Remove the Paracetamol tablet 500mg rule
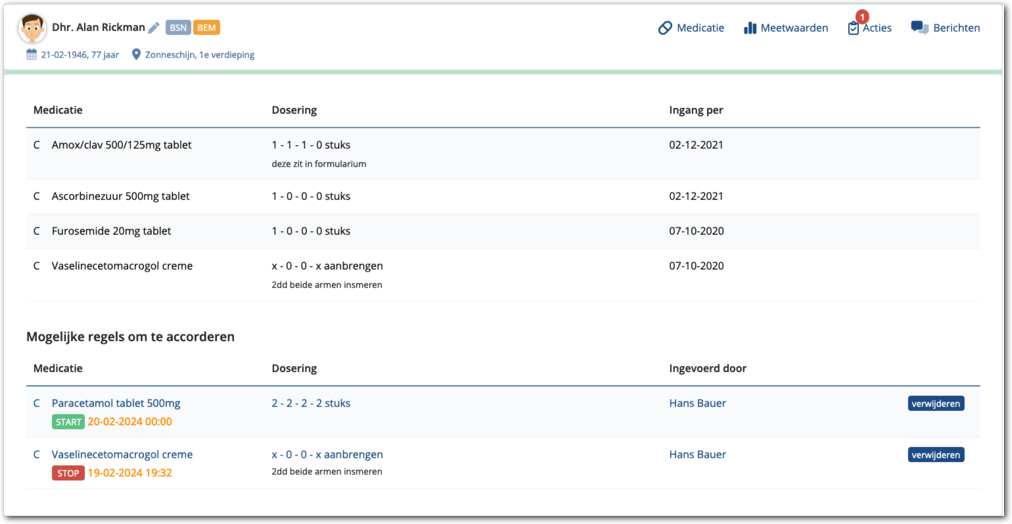 [936, 404]
